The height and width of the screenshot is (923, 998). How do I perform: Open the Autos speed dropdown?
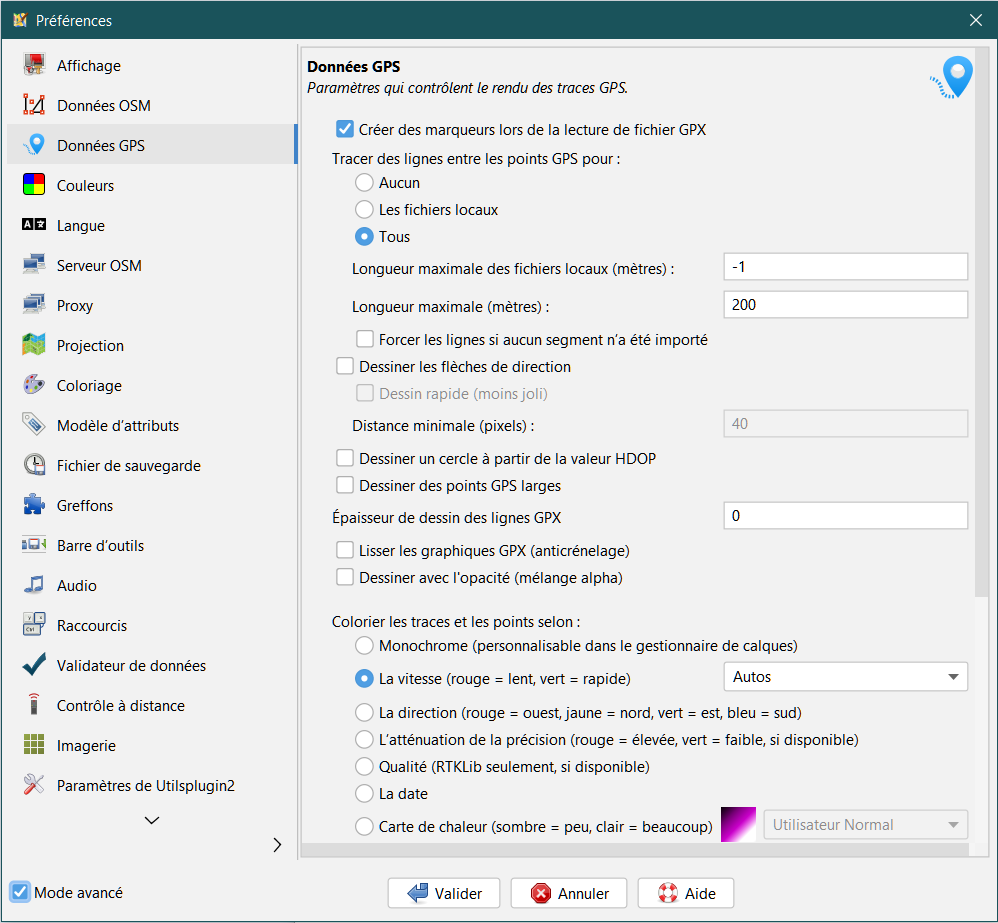coord(845,677)
